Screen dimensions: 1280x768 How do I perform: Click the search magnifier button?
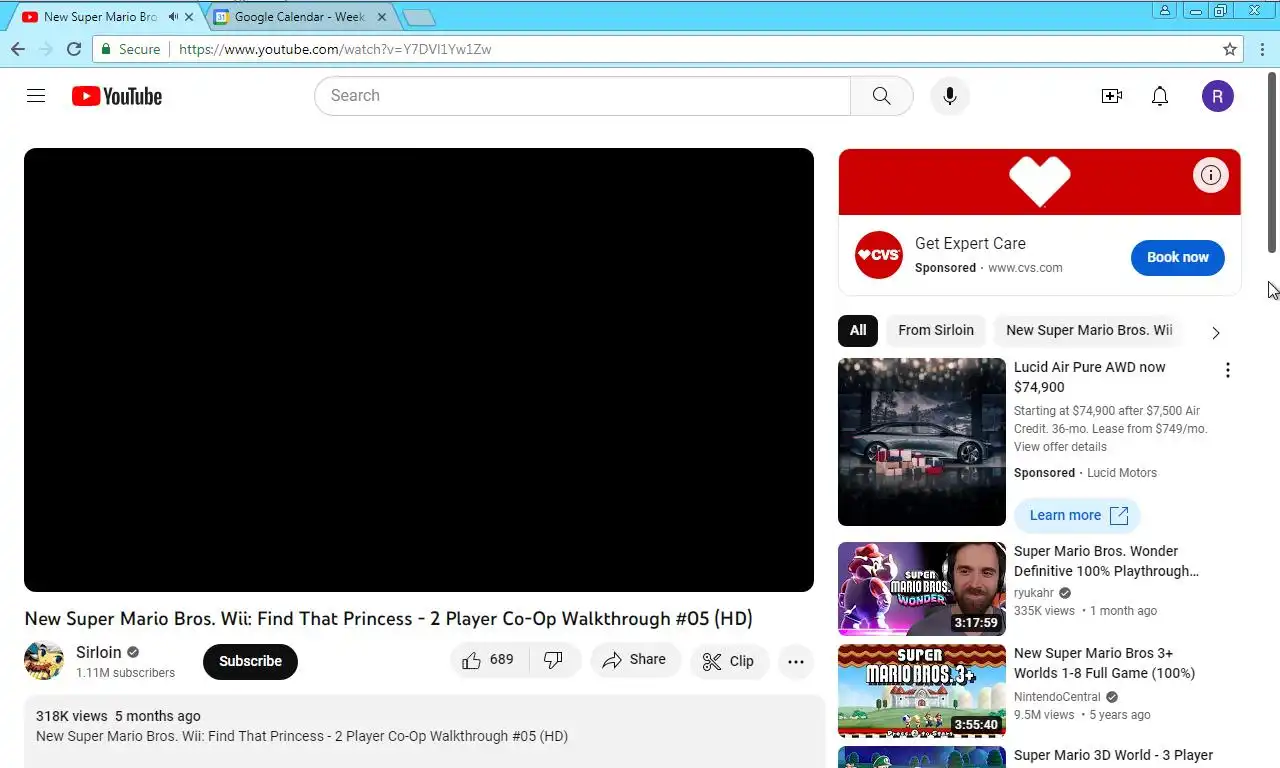(881, 96)
